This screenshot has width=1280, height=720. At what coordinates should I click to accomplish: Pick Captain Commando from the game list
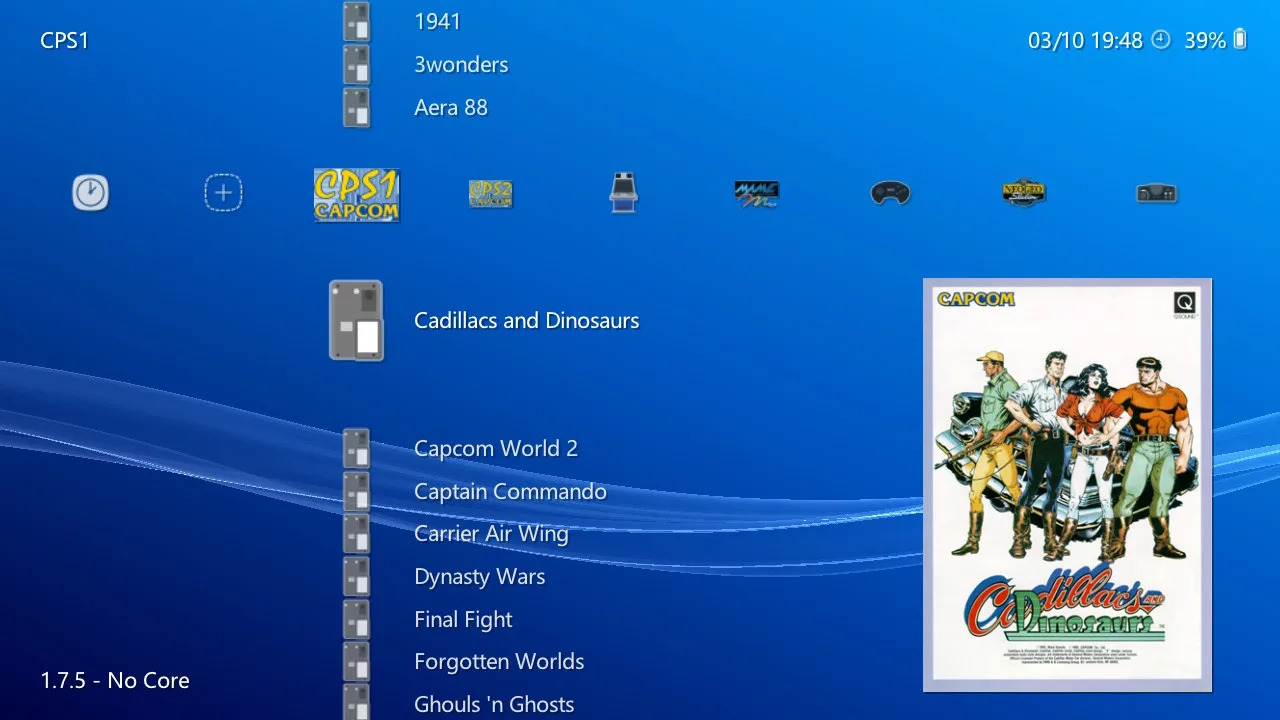tap(510, 491)
